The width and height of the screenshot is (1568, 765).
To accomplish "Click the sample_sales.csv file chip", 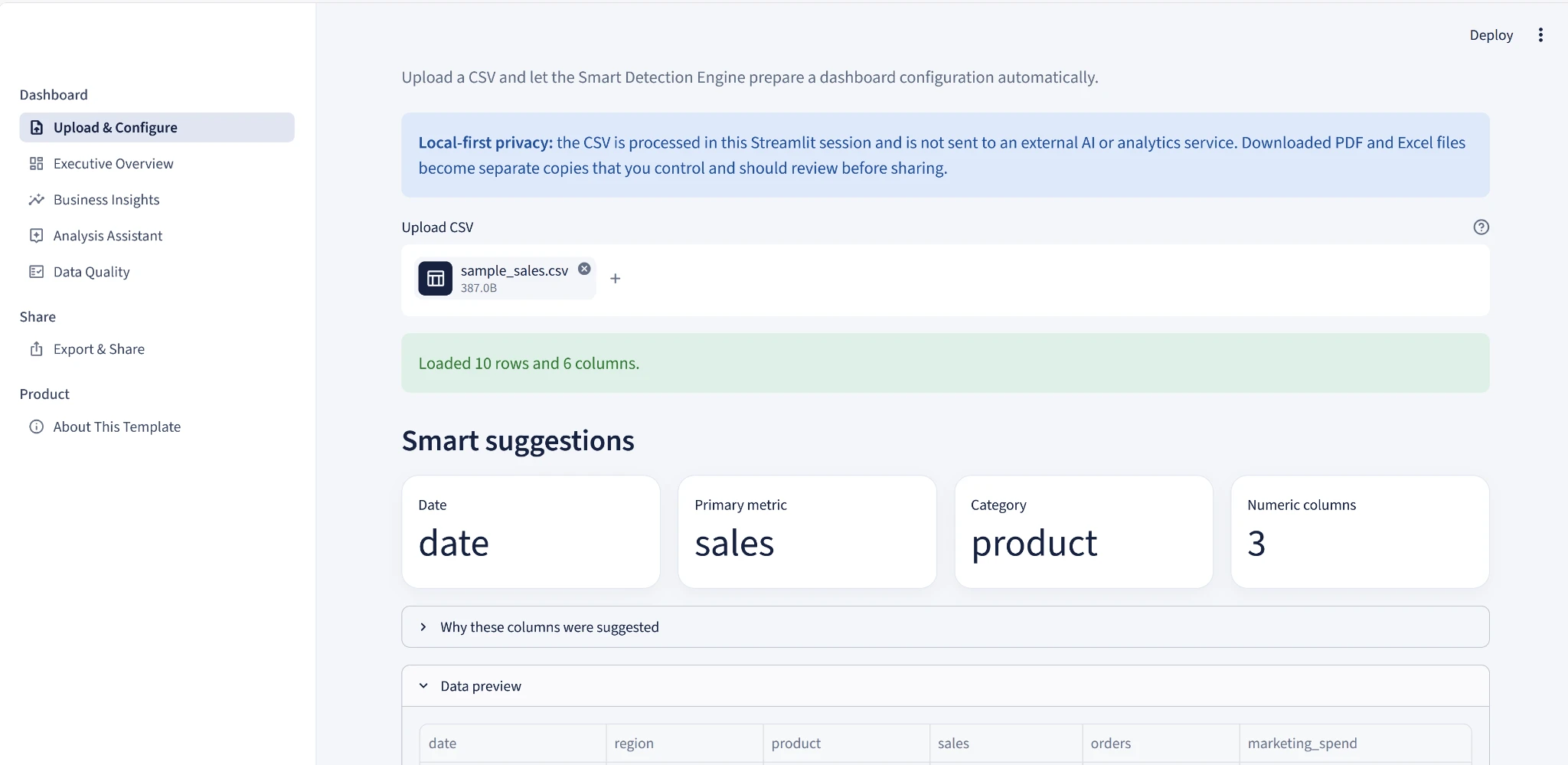I will 505,279.
